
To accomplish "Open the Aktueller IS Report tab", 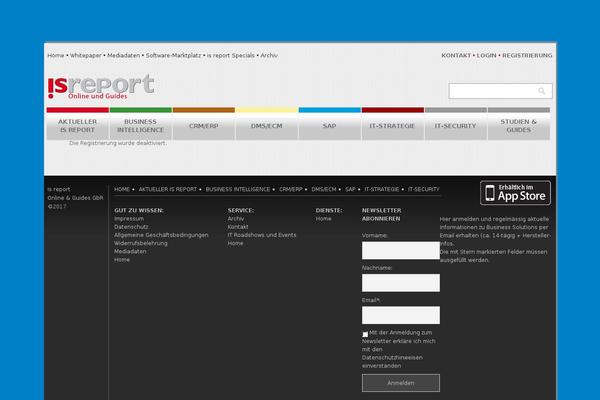I will [78, 126].
